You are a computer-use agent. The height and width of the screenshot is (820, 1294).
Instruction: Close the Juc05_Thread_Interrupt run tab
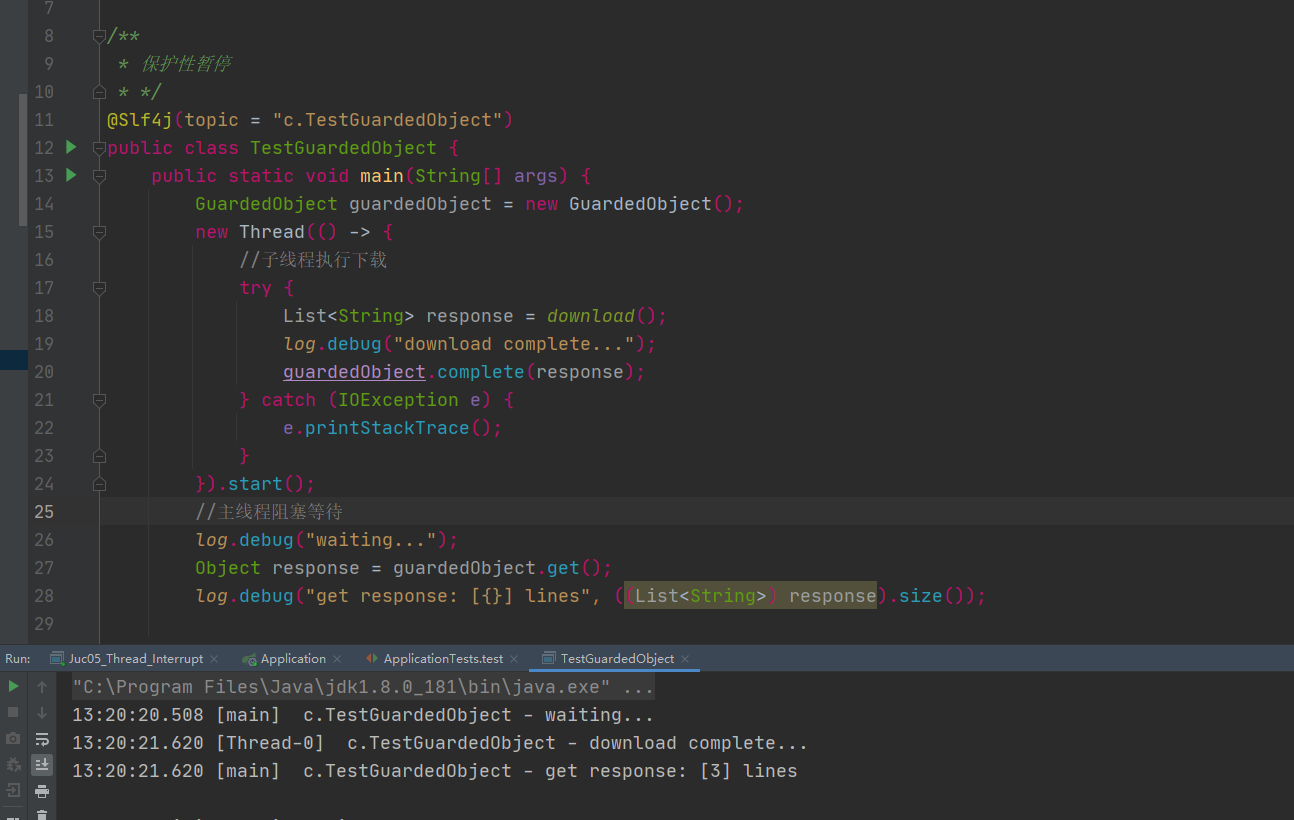[x=214, y=659]
